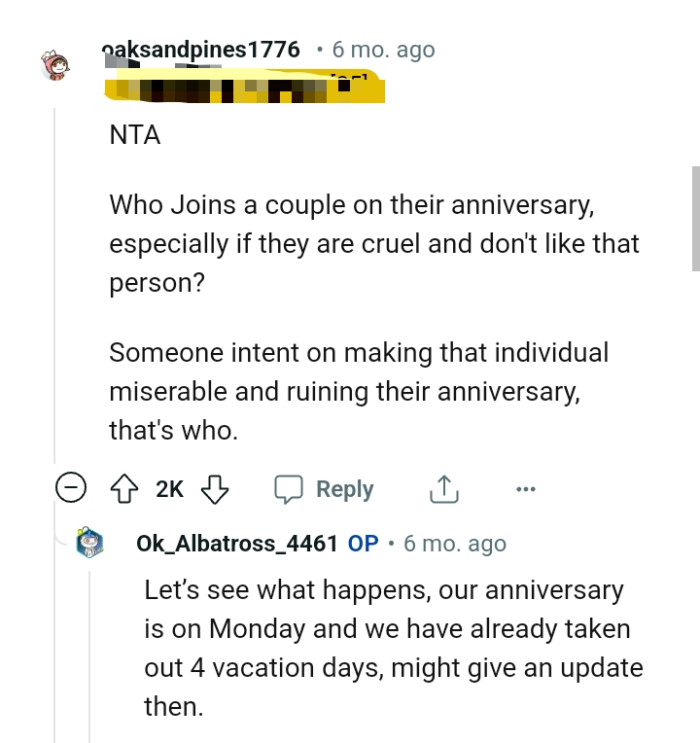Collapse the comment thread with minus button

coord(70,489)
